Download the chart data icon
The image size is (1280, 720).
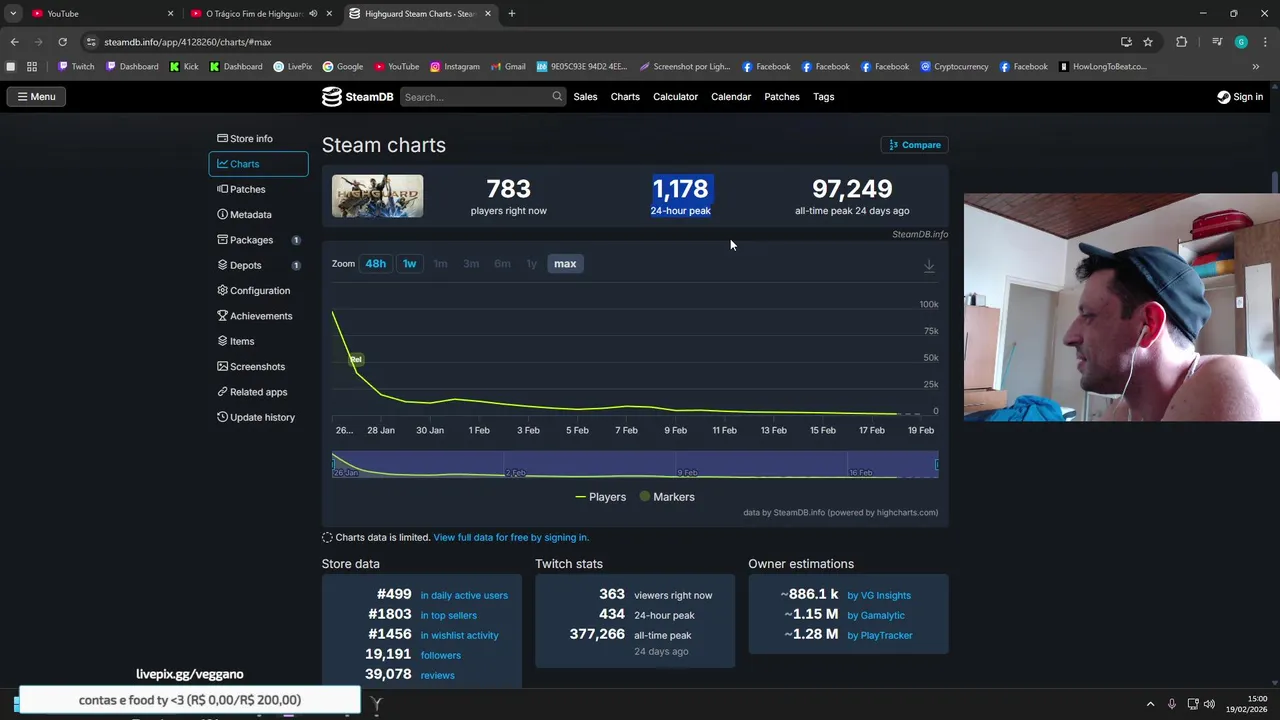click(929, 266)
